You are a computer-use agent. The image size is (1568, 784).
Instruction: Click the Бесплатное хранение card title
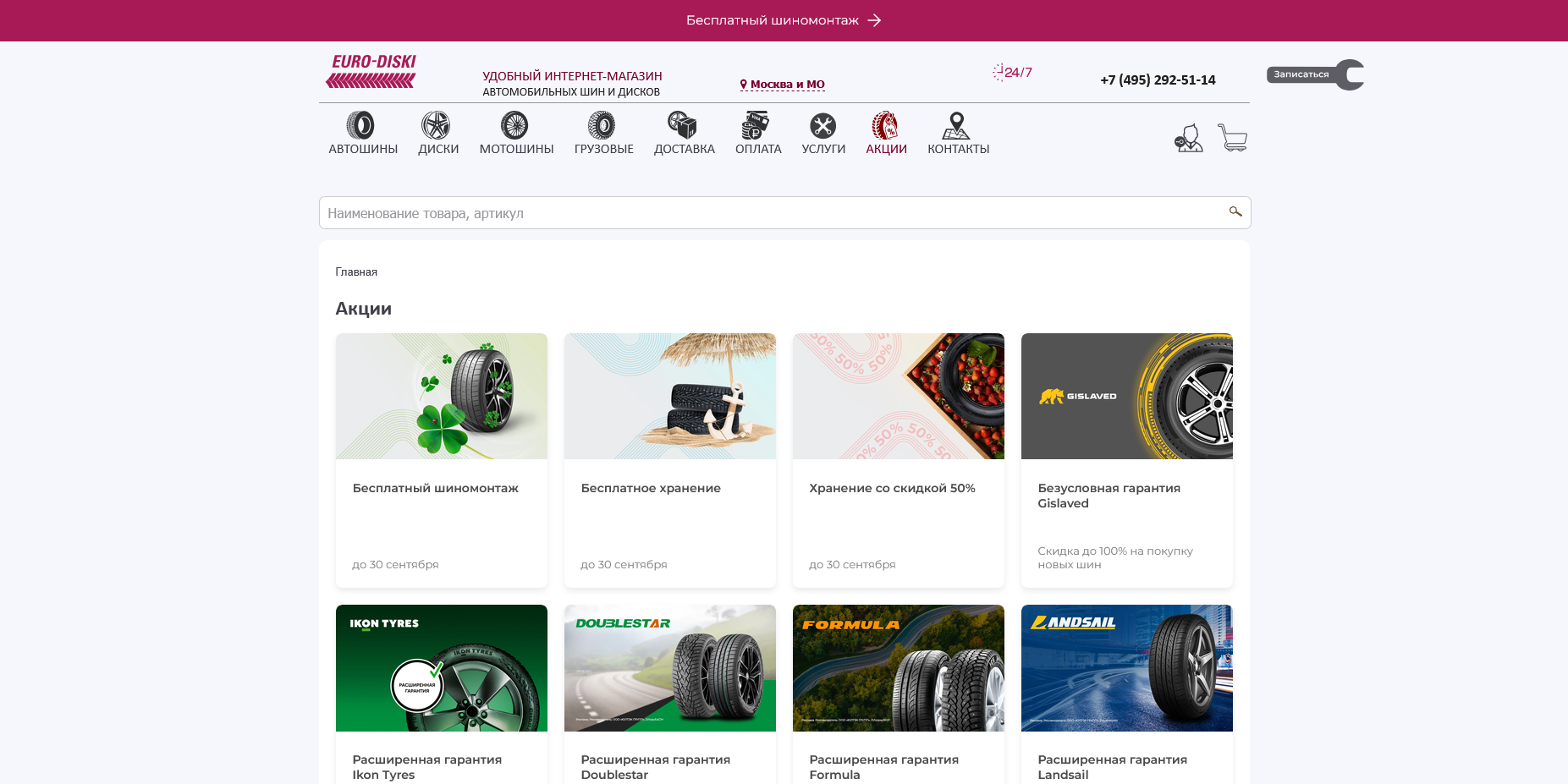click(x=651, y=488)
